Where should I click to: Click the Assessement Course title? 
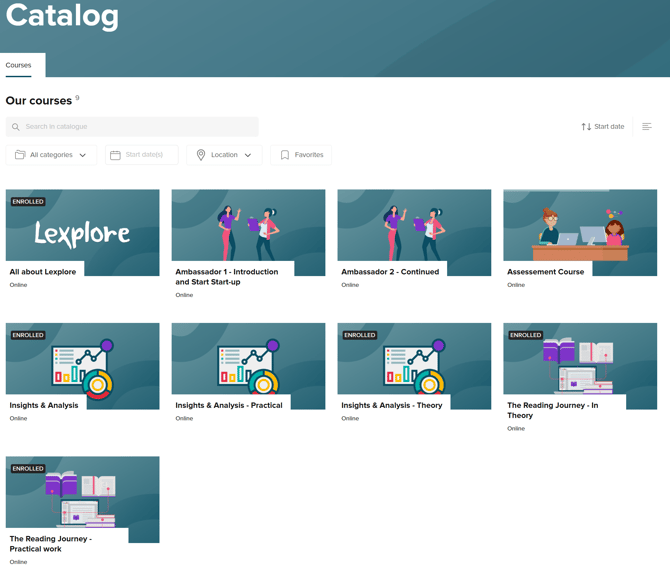(x=545, y=272)
